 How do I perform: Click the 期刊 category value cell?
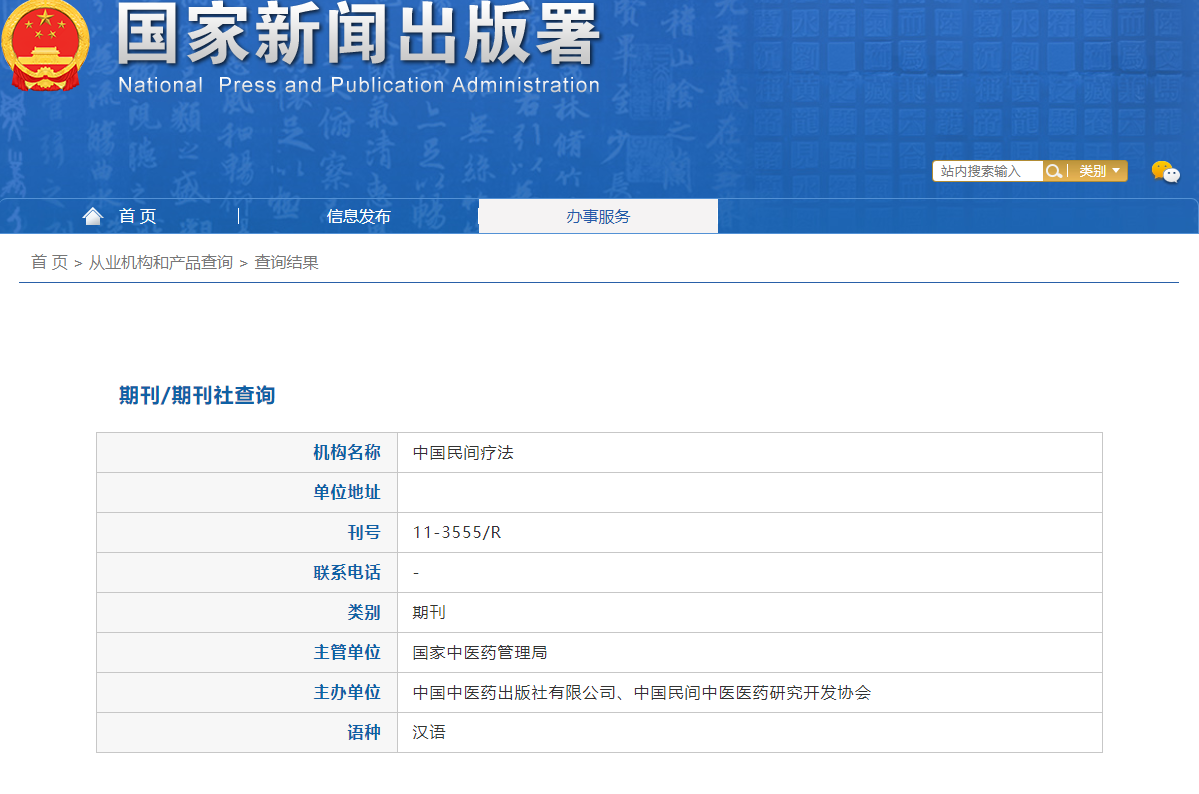coord(429,612)
